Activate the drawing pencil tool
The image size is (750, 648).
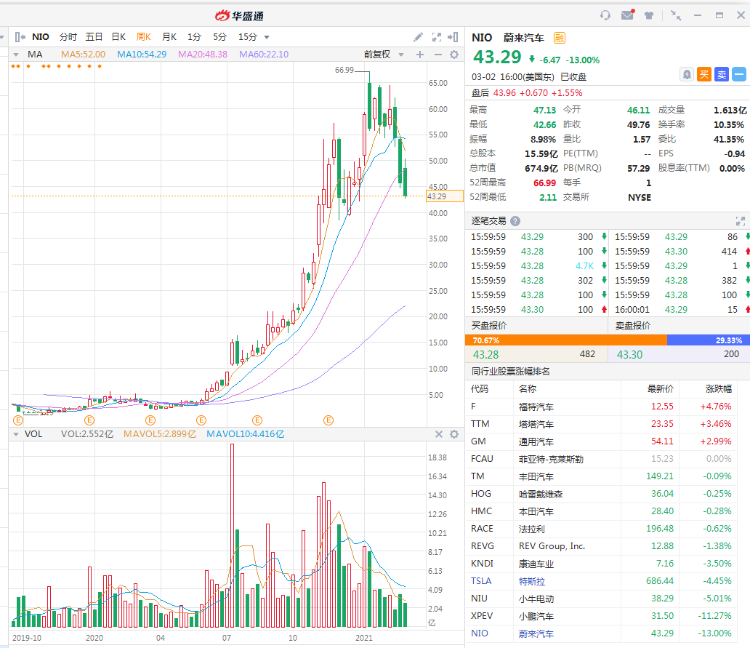(419, 37)
